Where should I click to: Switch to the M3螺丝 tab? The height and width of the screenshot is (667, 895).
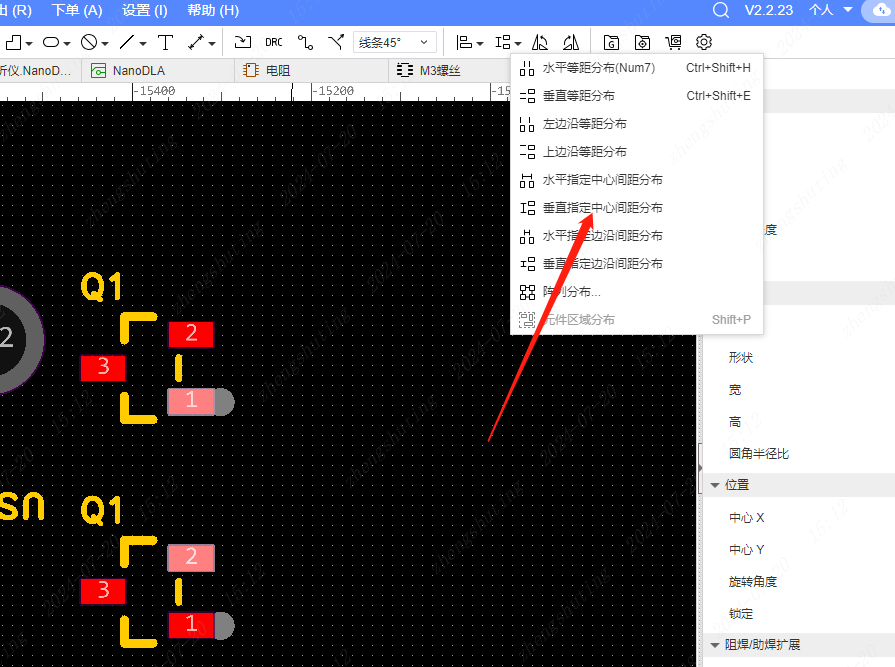point(449,71)
